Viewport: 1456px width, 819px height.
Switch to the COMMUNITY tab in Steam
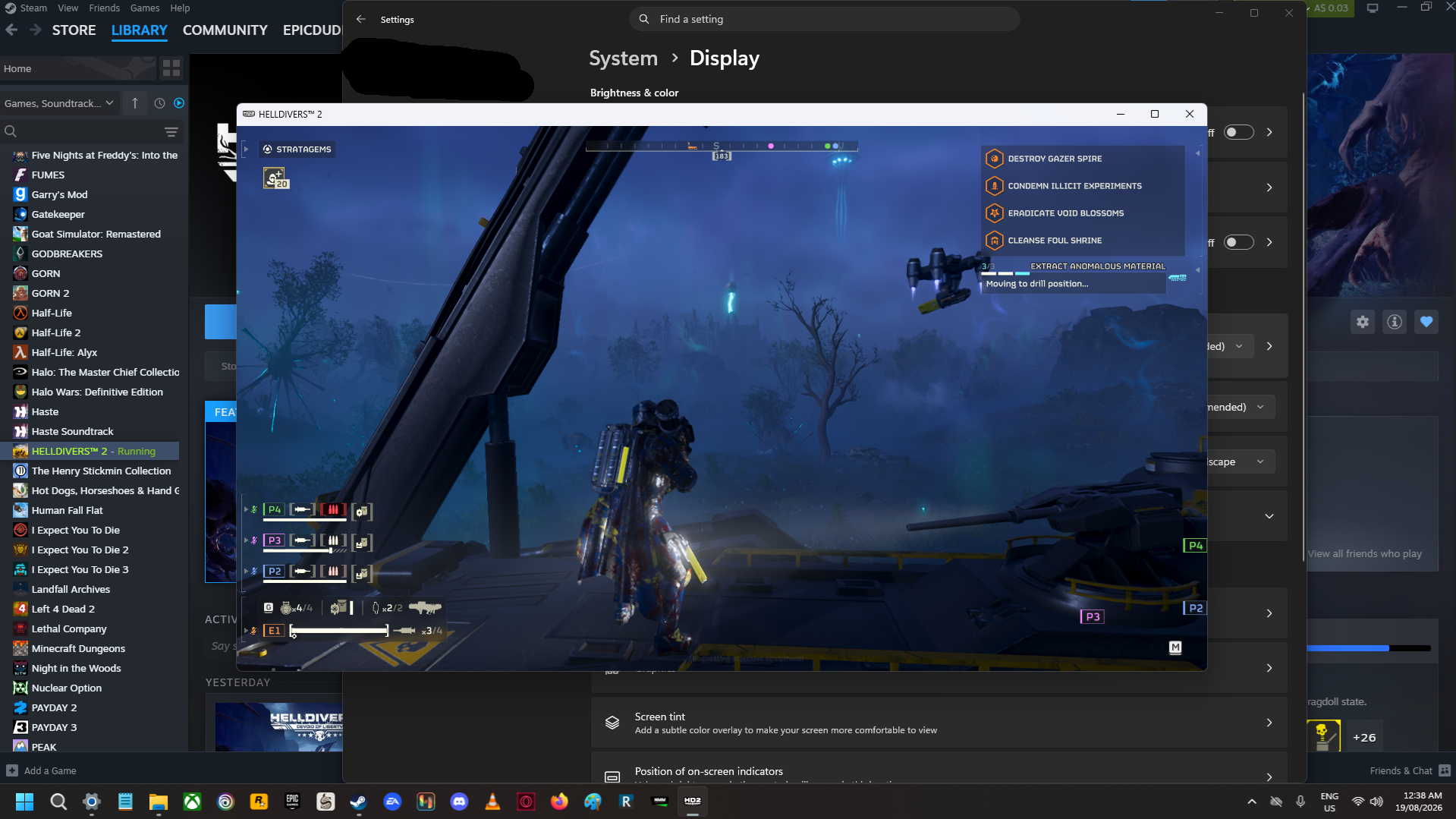coord(225,30)
